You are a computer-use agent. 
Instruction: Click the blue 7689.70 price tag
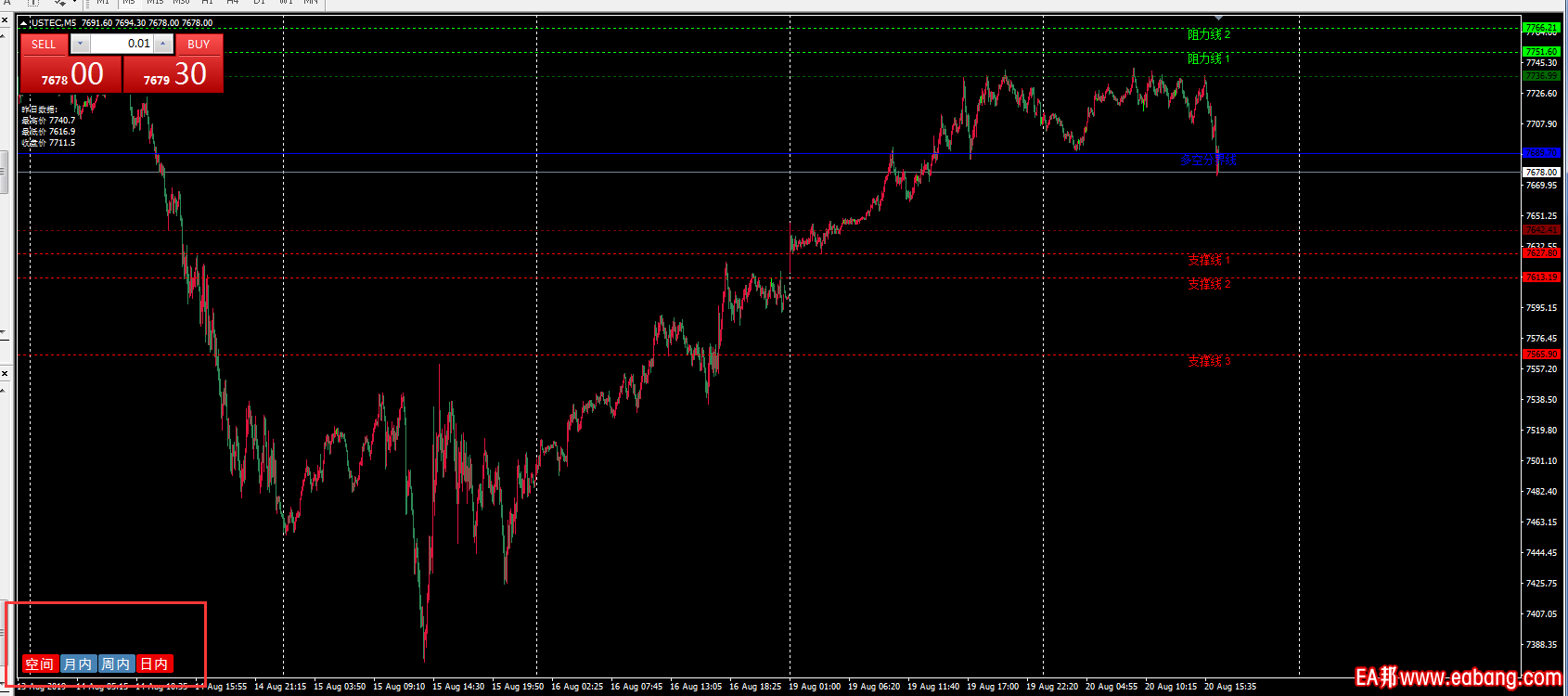tap(1541, 153)
